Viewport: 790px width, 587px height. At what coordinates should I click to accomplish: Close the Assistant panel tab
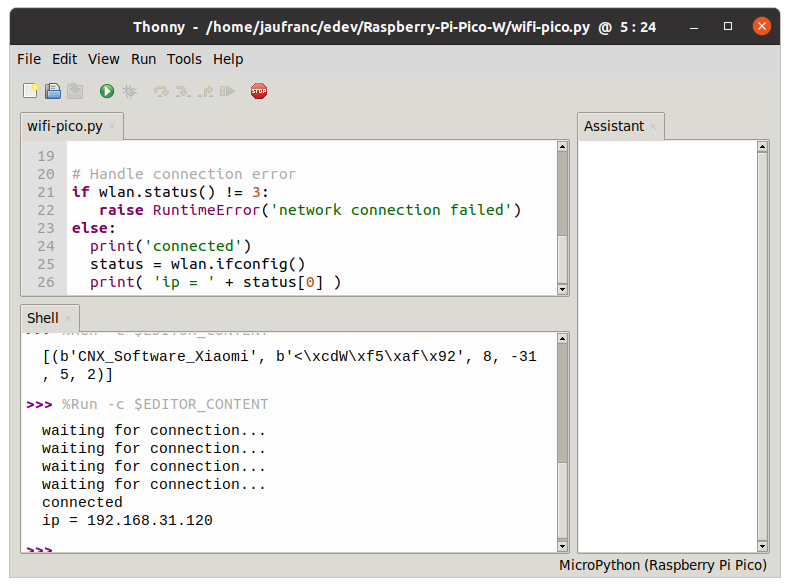(653, 126)
